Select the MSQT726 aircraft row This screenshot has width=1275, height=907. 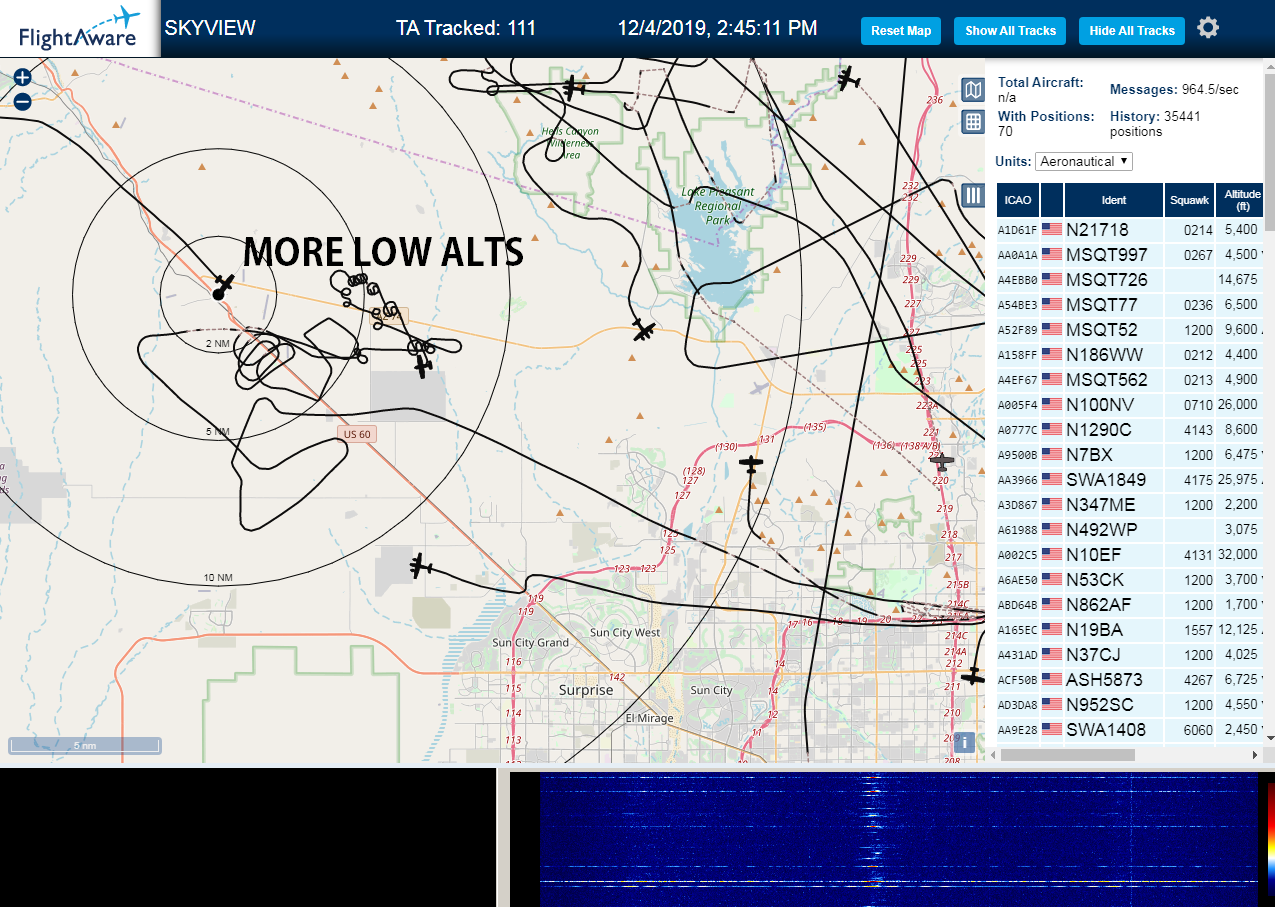1130,280
